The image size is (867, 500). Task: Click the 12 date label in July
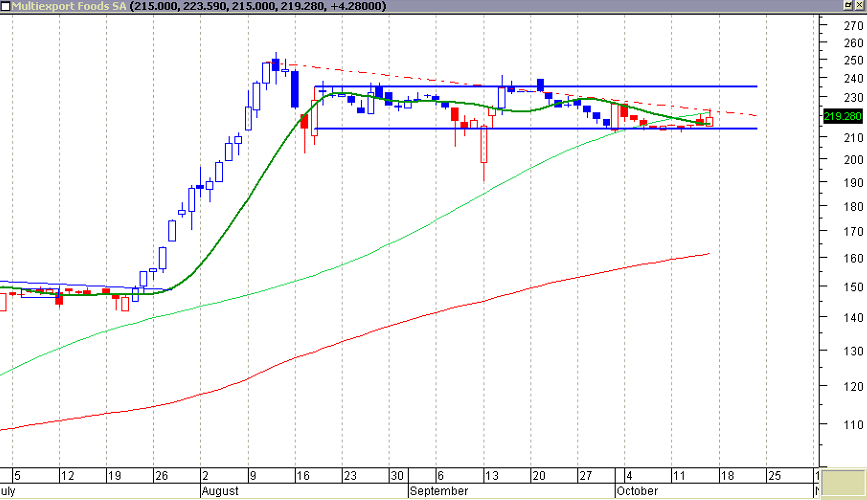(x=67, y=476)
